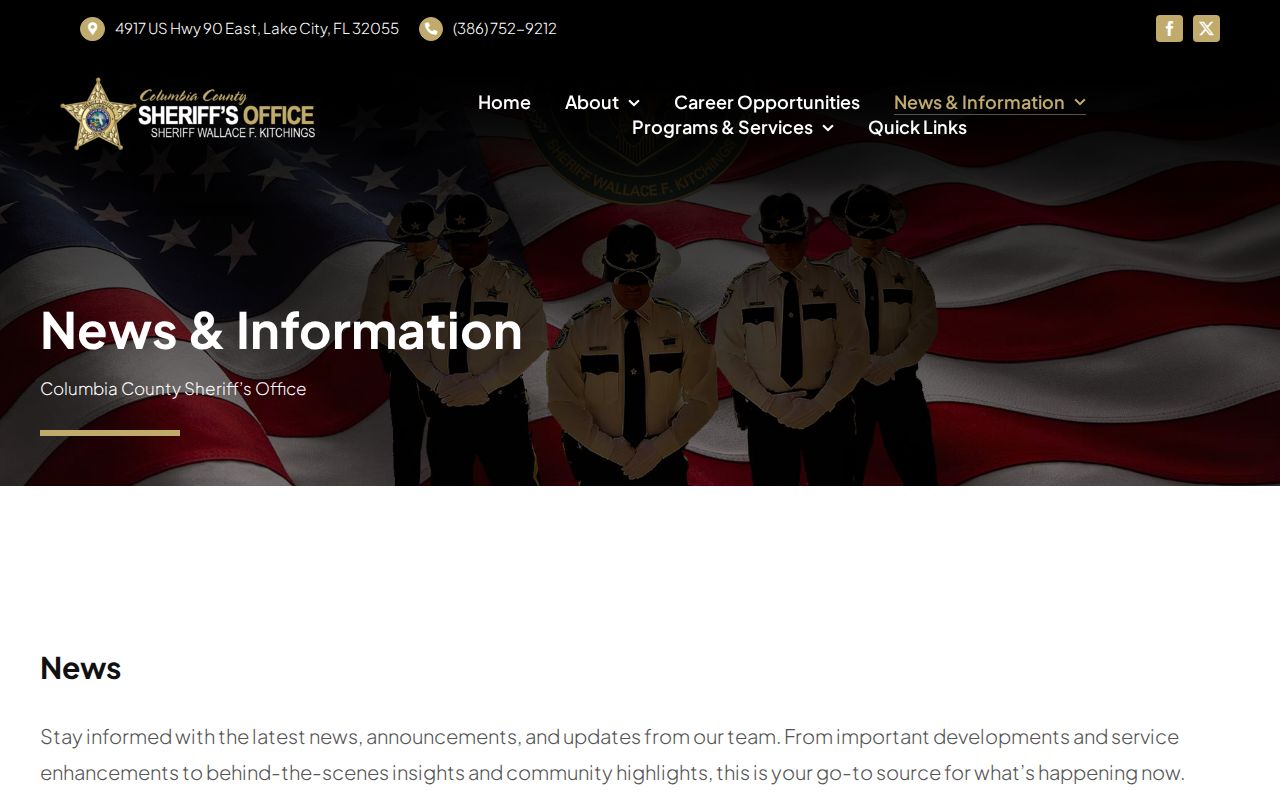The height and width of the screenshot is (800, 1280).
Task: Open the About menu label
Action: 592,102
